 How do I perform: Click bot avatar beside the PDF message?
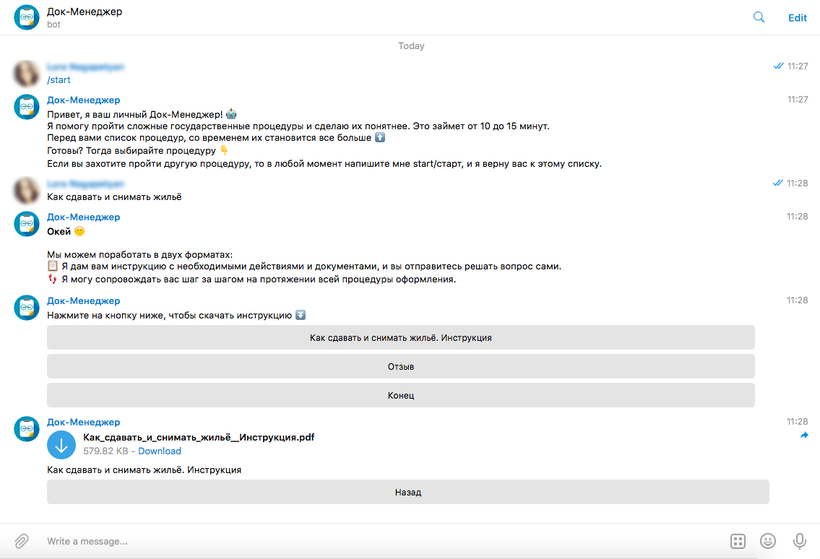(x=27, y=429)
